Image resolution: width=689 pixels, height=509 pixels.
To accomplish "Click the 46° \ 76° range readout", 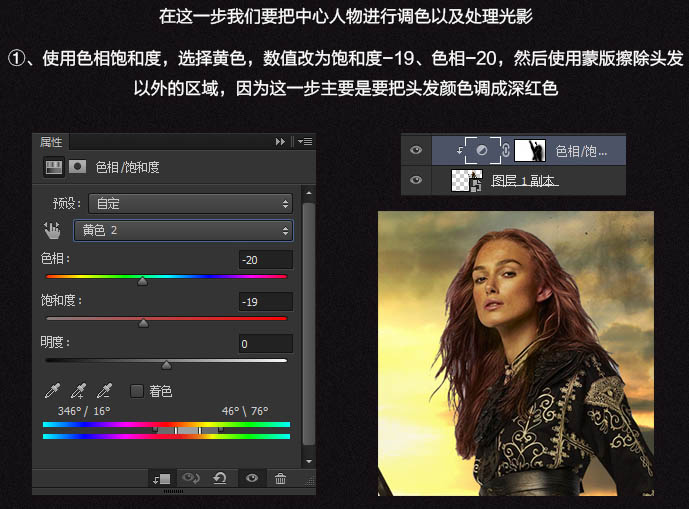I will (245, 411).
